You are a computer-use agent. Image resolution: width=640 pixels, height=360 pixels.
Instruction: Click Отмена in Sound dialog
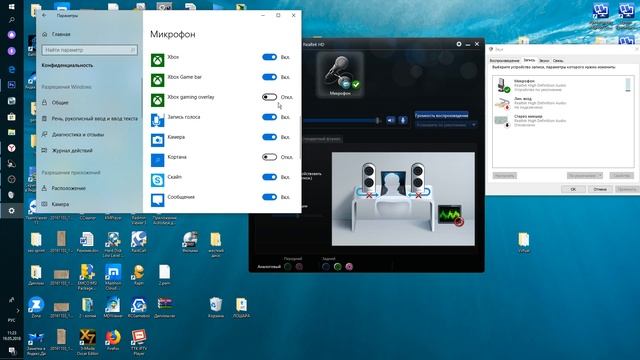[x=600, y=189]
